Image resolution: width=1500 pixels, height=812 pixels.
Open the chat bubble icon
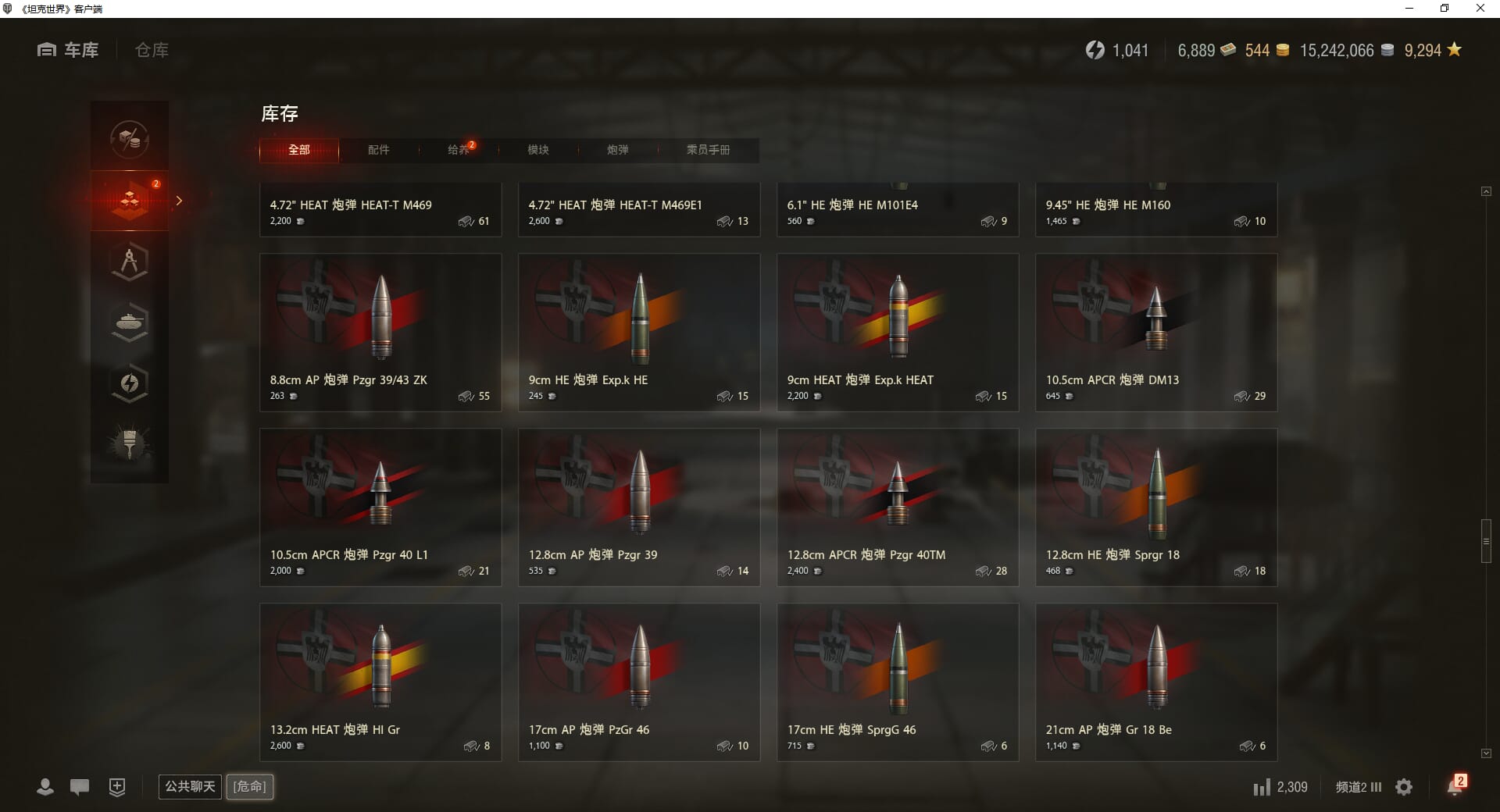point(80,787)
